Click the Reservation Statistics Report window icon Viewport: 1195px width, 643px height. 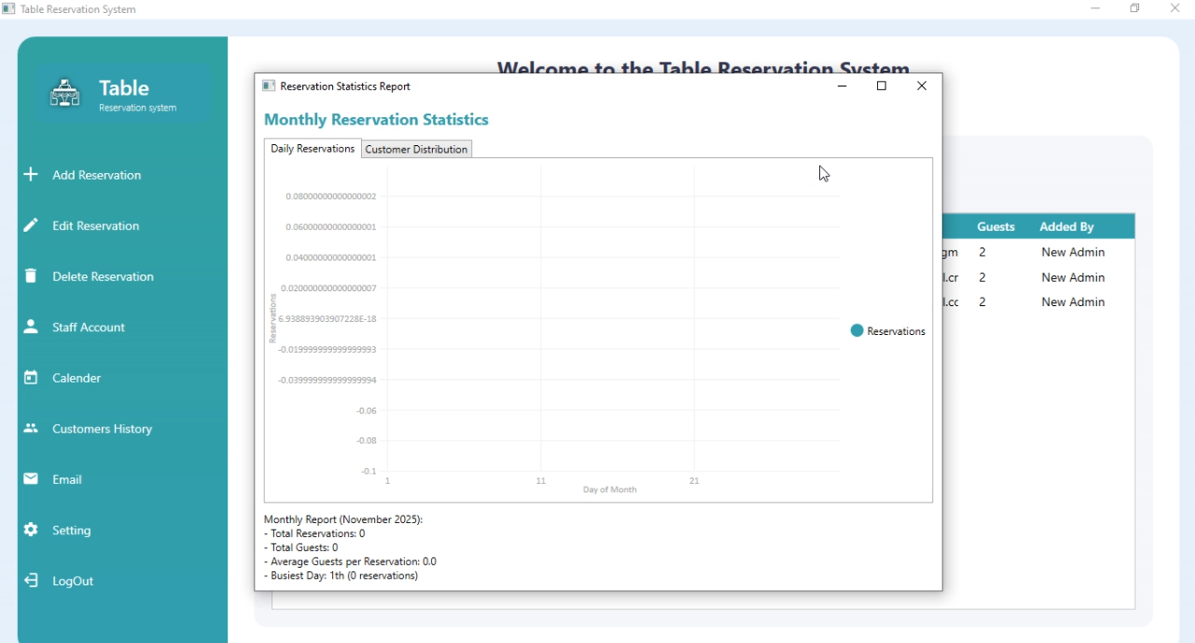(268, 86)
